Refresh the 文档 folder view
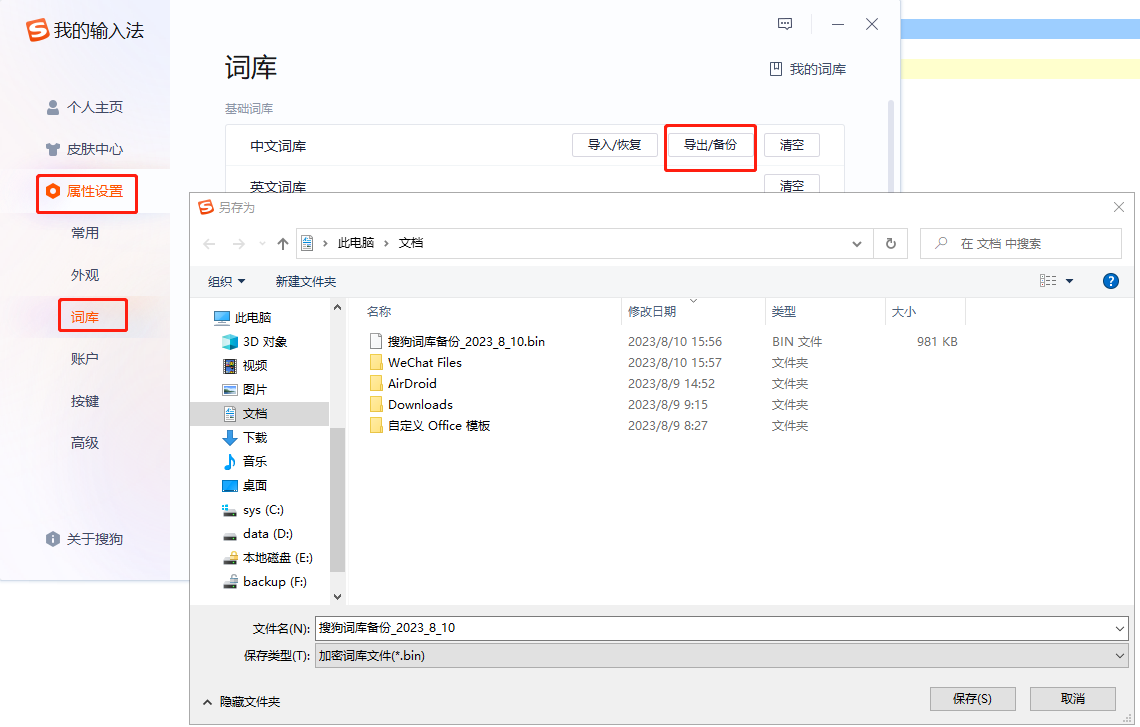This screenshot has height=727, width=1140. coord(890,243)
